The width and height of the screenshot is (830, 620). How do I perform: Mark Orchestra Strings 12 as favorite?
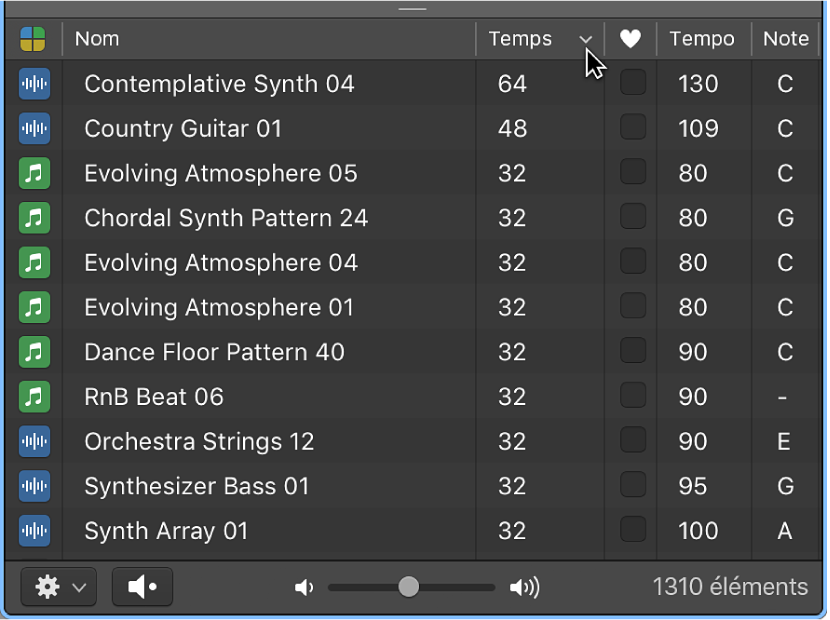pyautogui.click(x=633, y=440)
